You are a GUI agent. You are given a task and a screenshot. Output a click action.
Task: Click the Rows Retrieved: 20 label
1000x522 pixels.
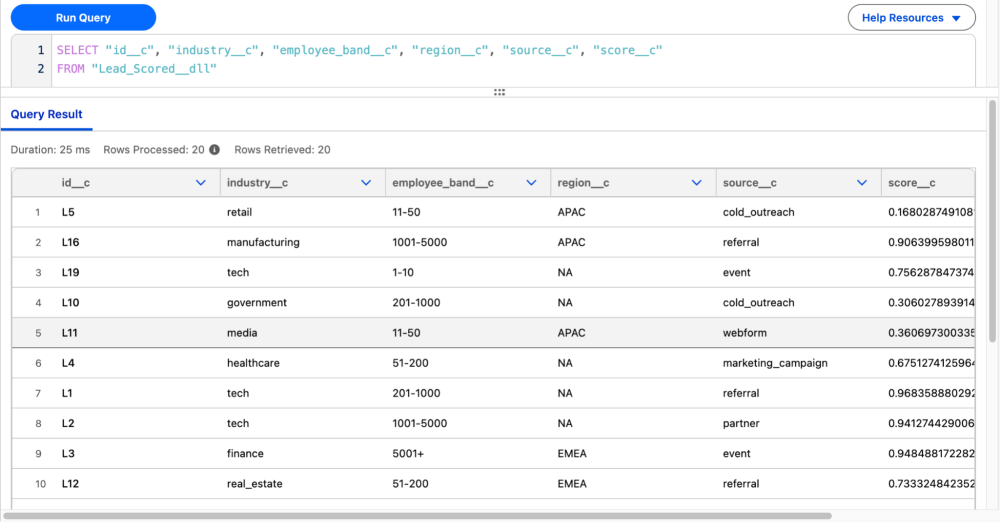coord(283,149)
